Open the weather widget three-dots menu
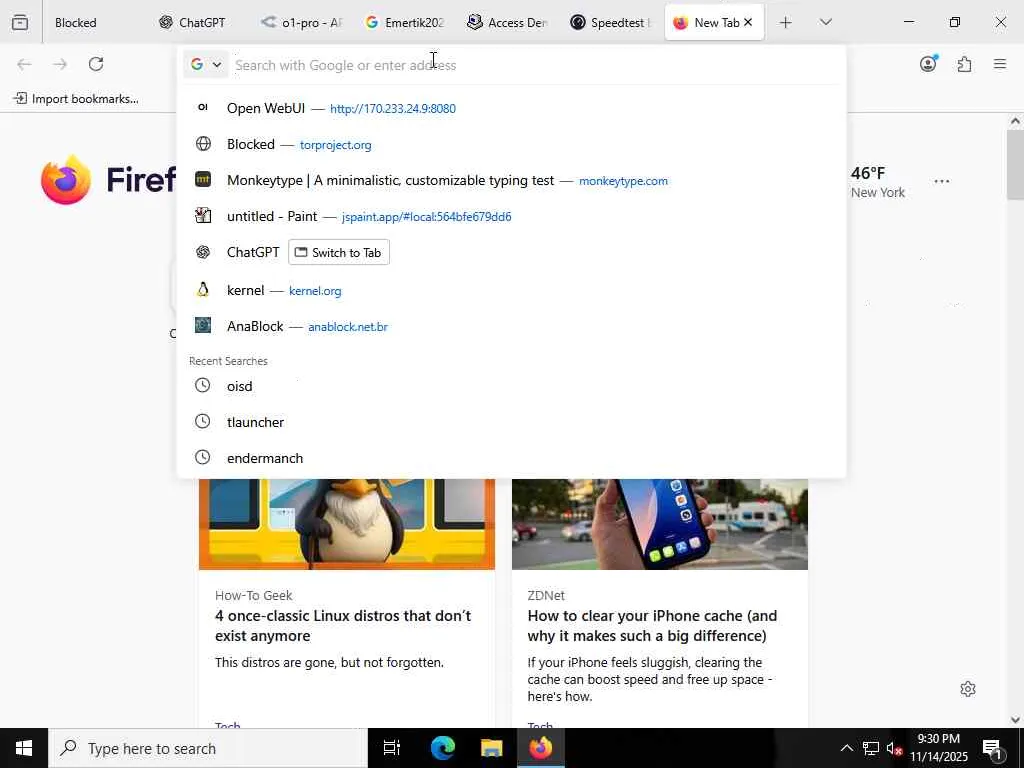 pyautogui.click(x=942, y=181)
